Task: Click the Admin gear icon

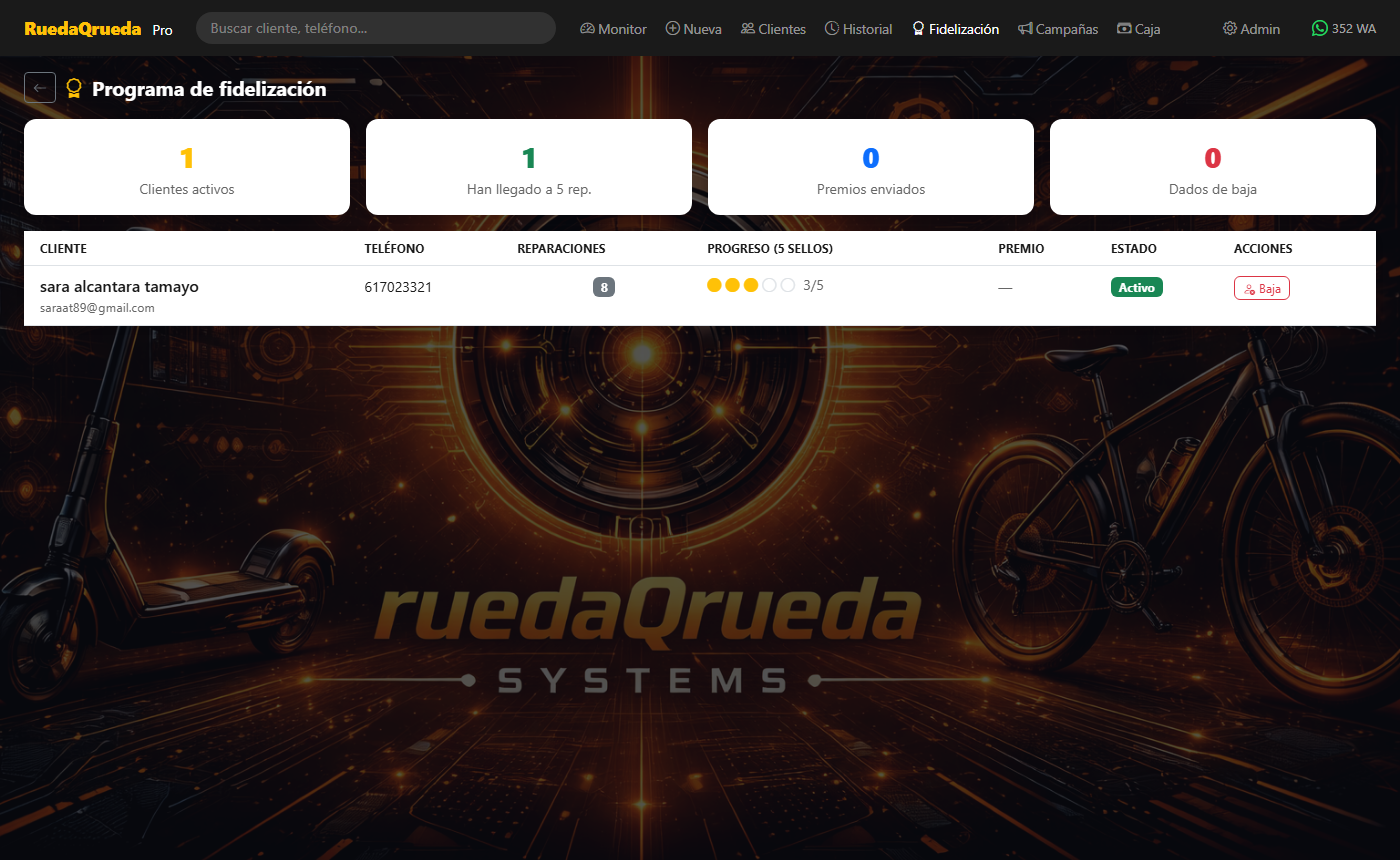Action: pos(1229,29)
